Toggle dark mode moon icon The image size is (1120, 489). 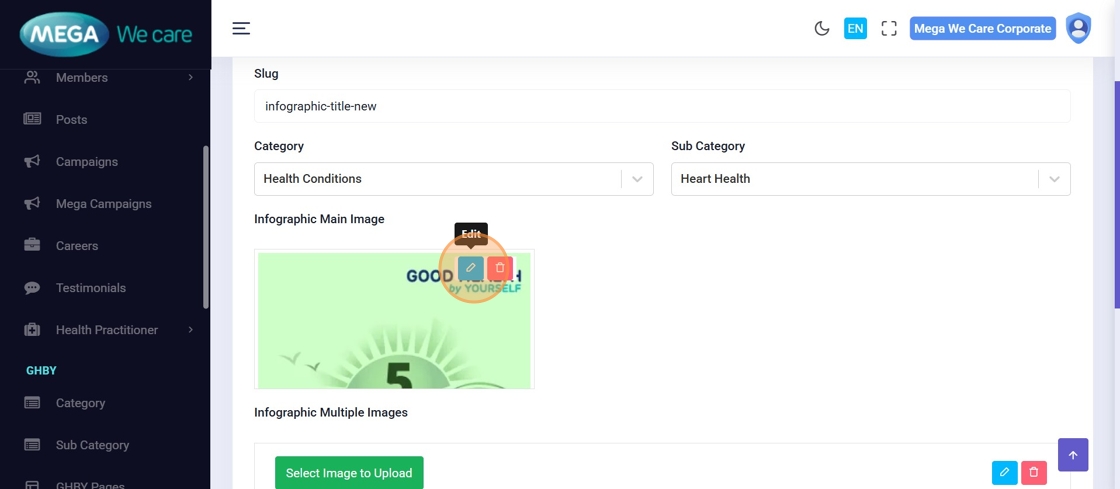(x=822, y=28)
